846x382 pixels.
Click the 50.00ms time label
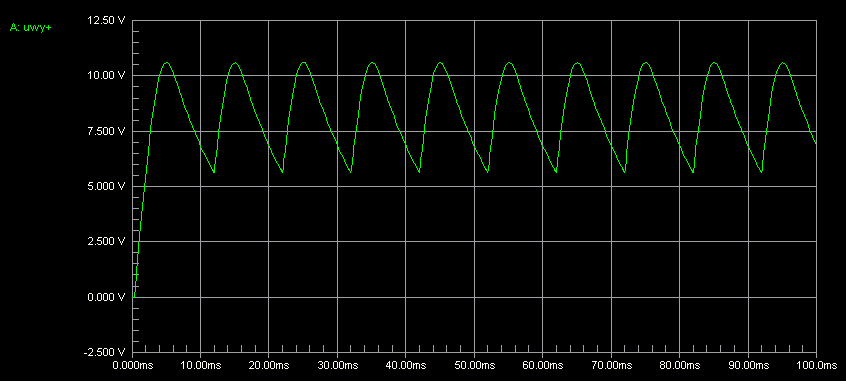click(x=474, y=366)
